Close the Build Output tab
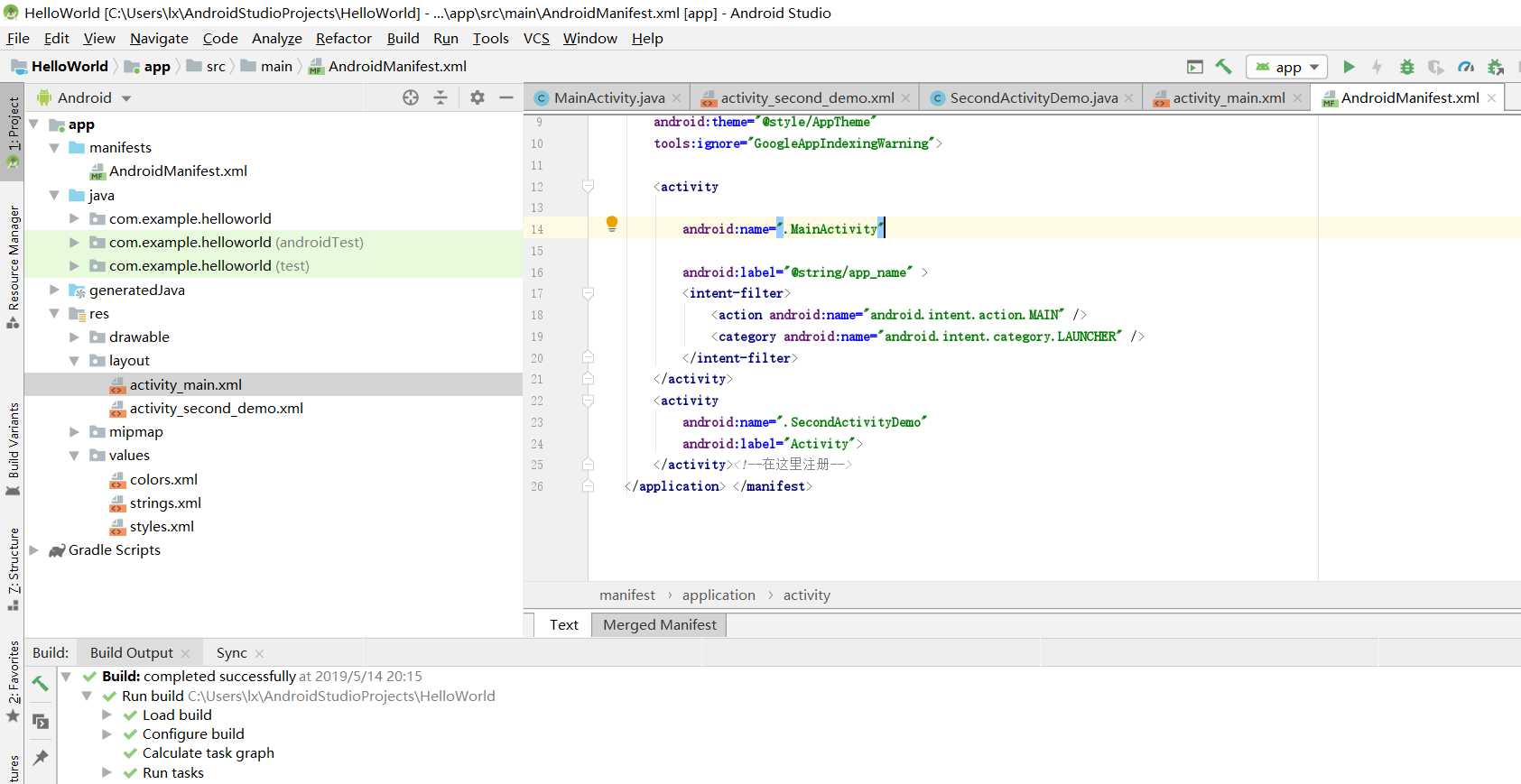The height and width of the screenshot is (784, 1521). 185,653
